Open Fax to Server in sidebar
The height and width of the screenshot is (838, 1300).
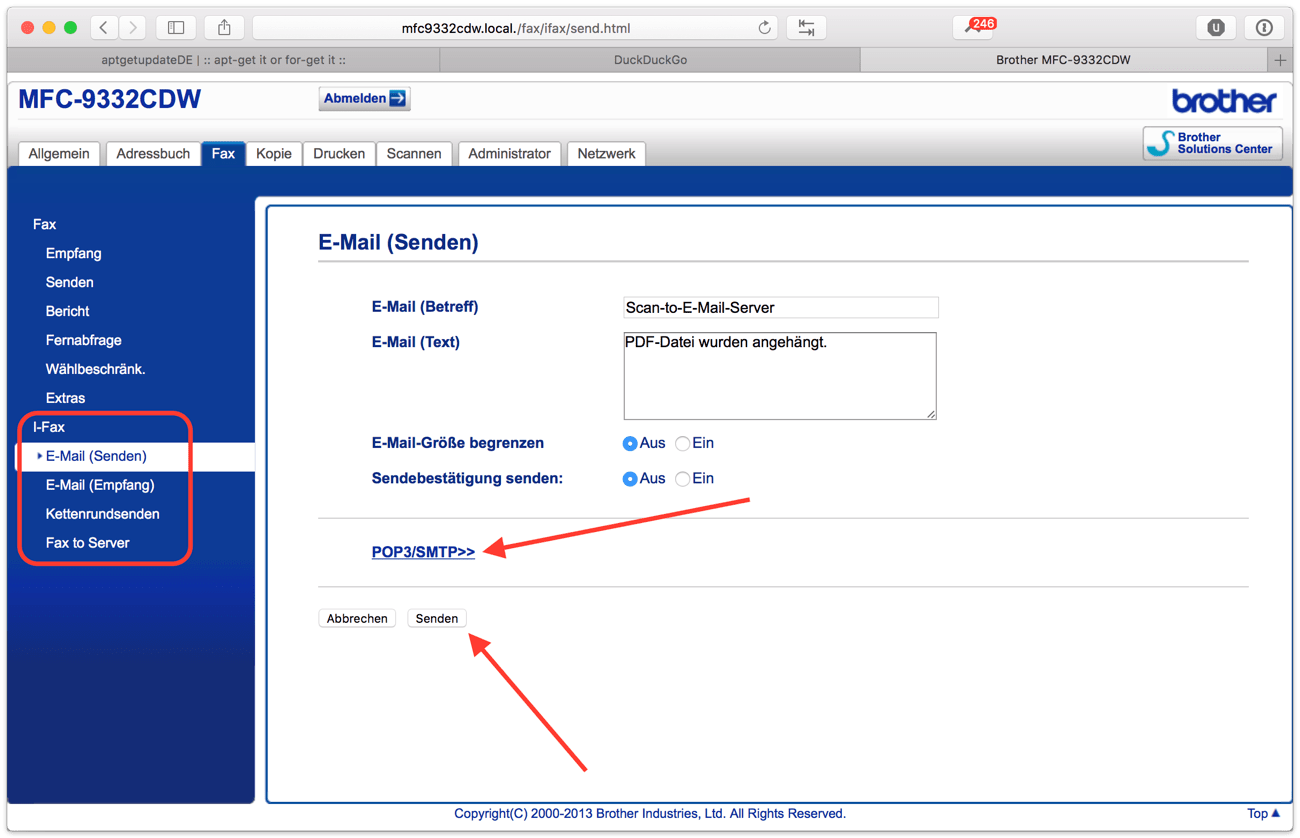[87, 543]
